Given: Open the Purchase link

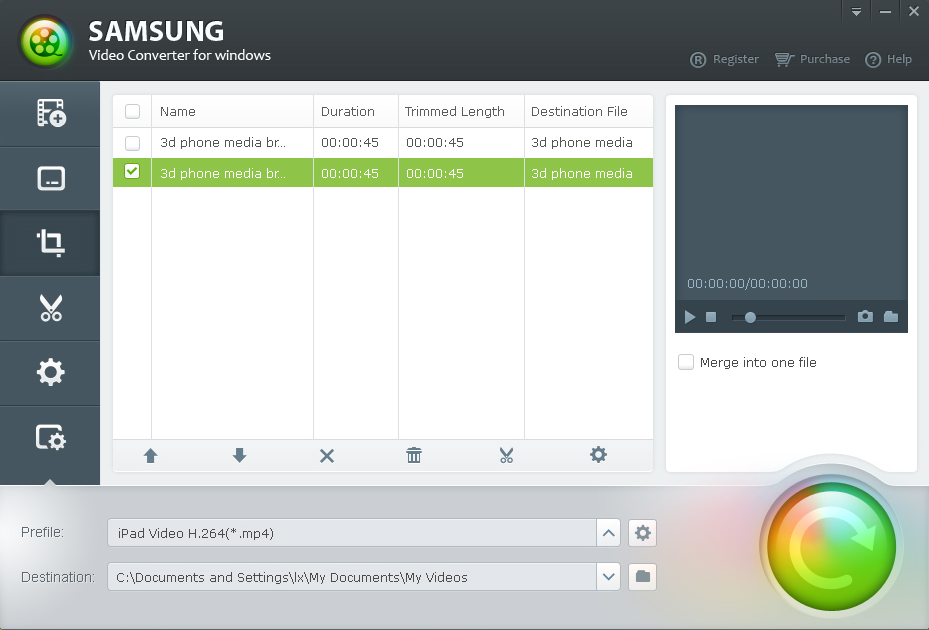Looking at the screenshot, I should point(812,59).
